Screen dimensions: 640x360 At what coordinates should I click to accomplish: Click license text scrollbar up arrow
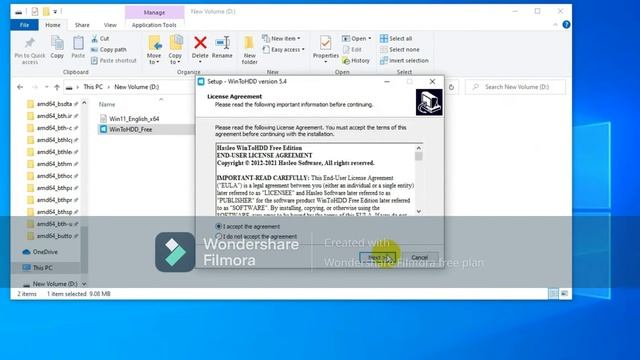pyautogui.click(x=418, y=148)
